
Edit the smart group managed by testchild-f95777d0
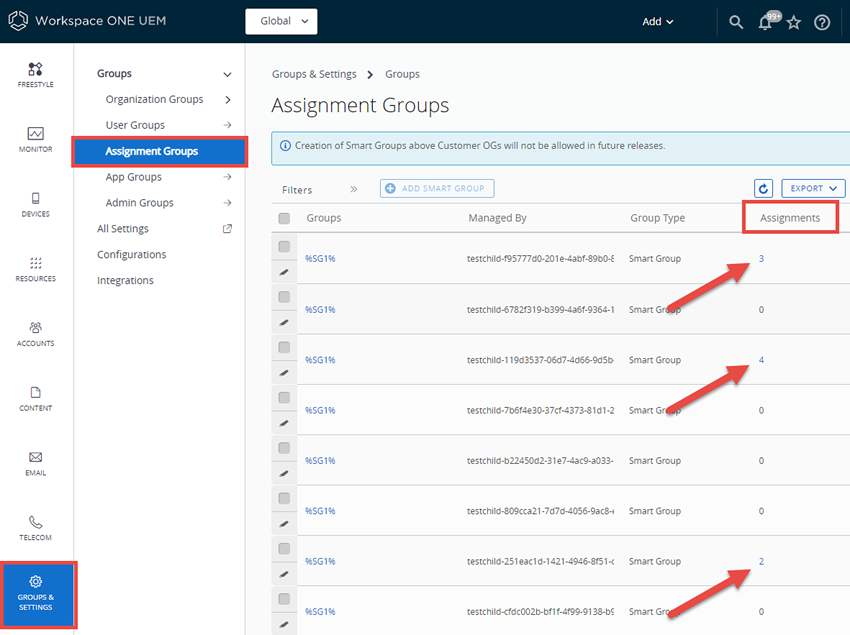(284, 272)
